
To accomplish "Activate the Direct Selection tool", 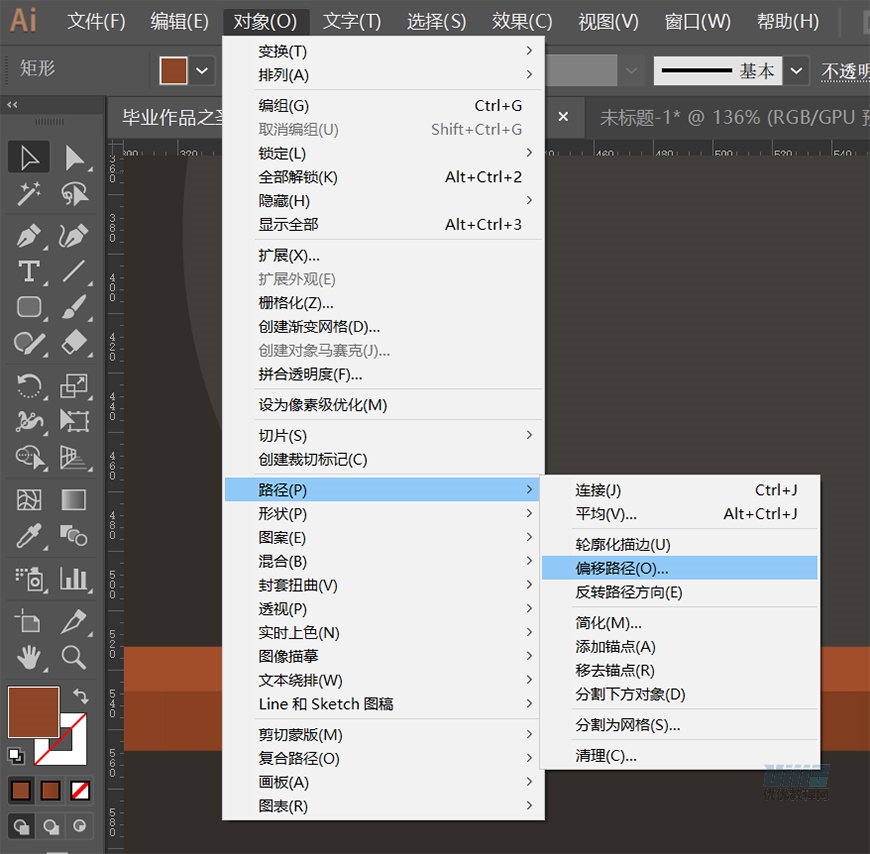I will pos(74,158).
